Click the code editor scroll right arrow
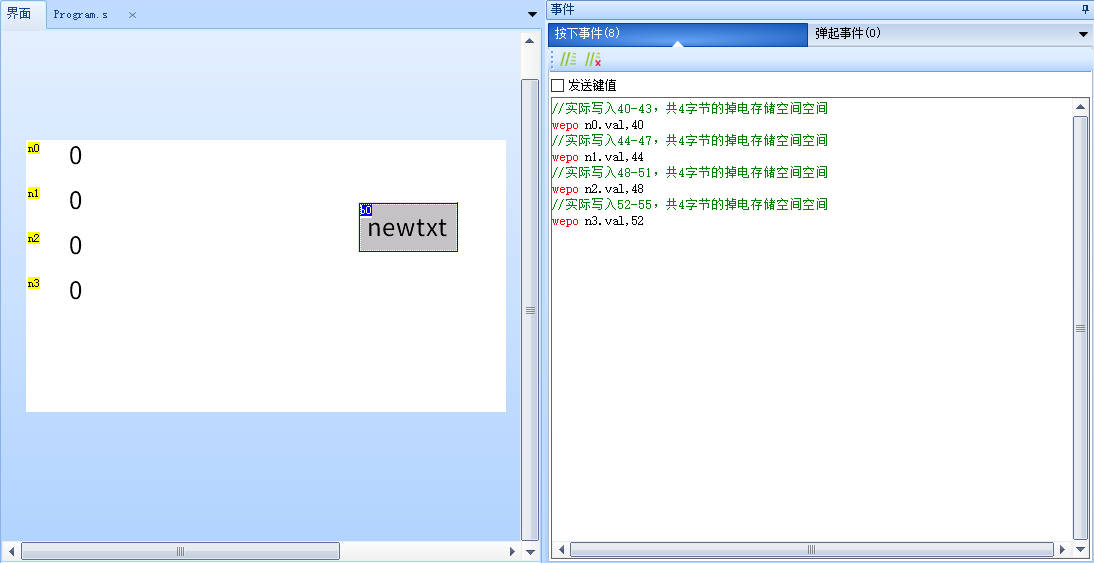1094x563 pixels. (x=1063, y=550)
